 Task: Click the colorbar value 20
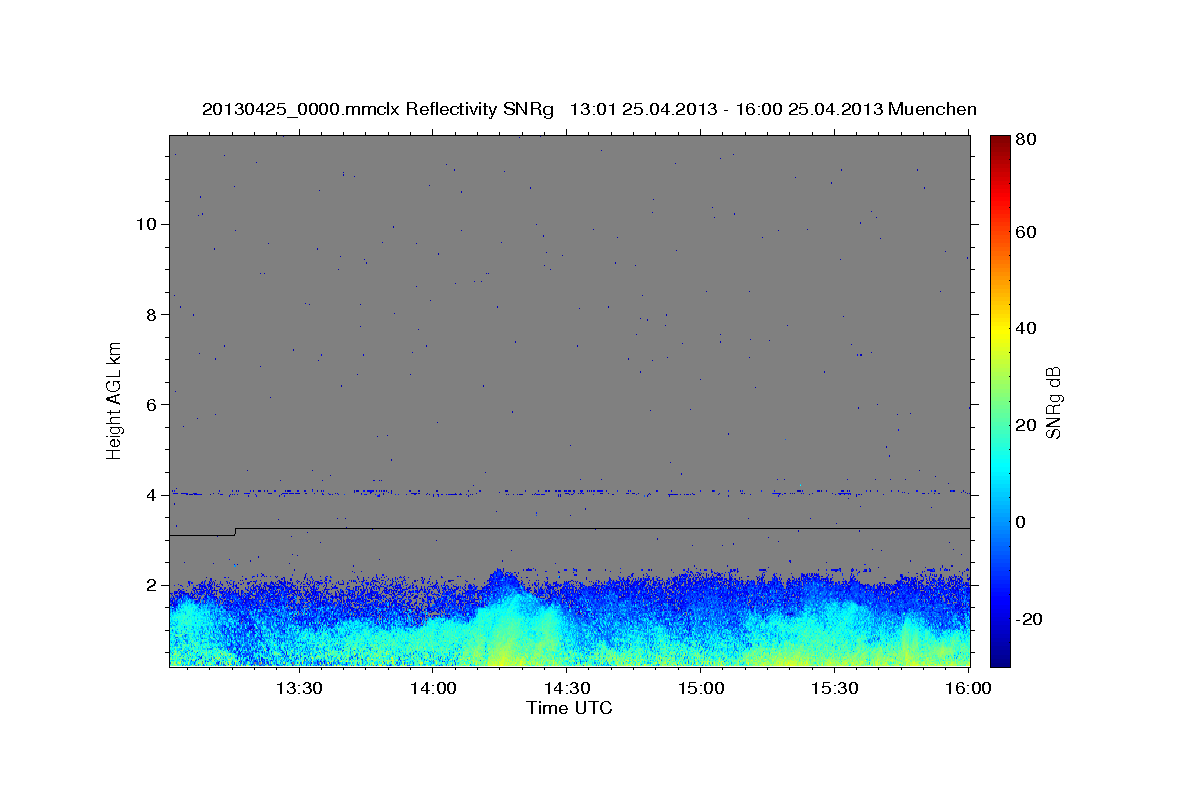point(1025,425)
